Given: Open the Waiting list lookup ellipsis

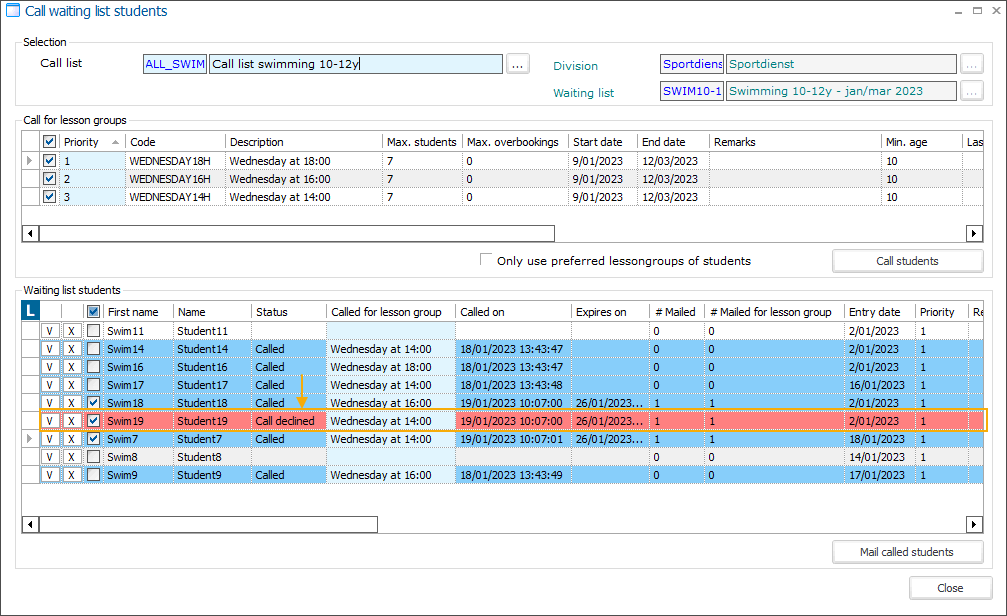Looking at the screenshot, I should click(971, 91).
